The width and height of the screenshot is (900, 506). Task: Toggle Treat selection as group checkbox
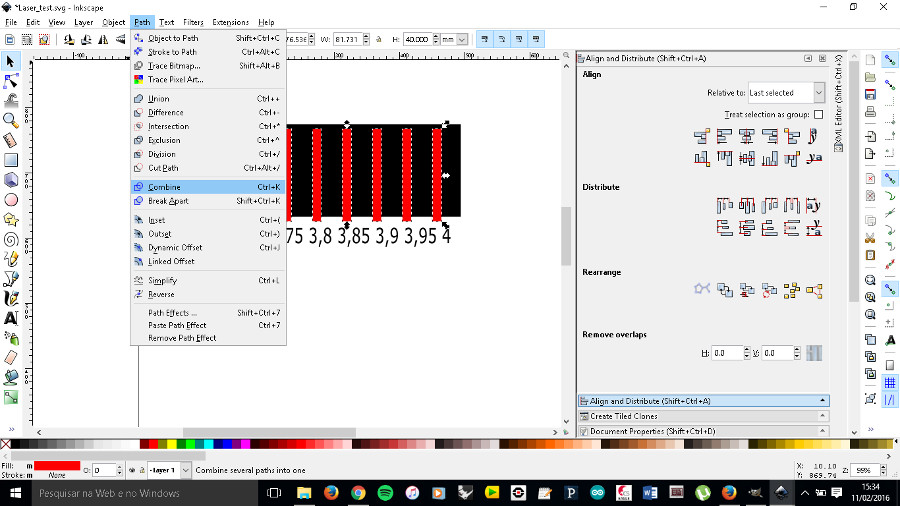(818, 115)
